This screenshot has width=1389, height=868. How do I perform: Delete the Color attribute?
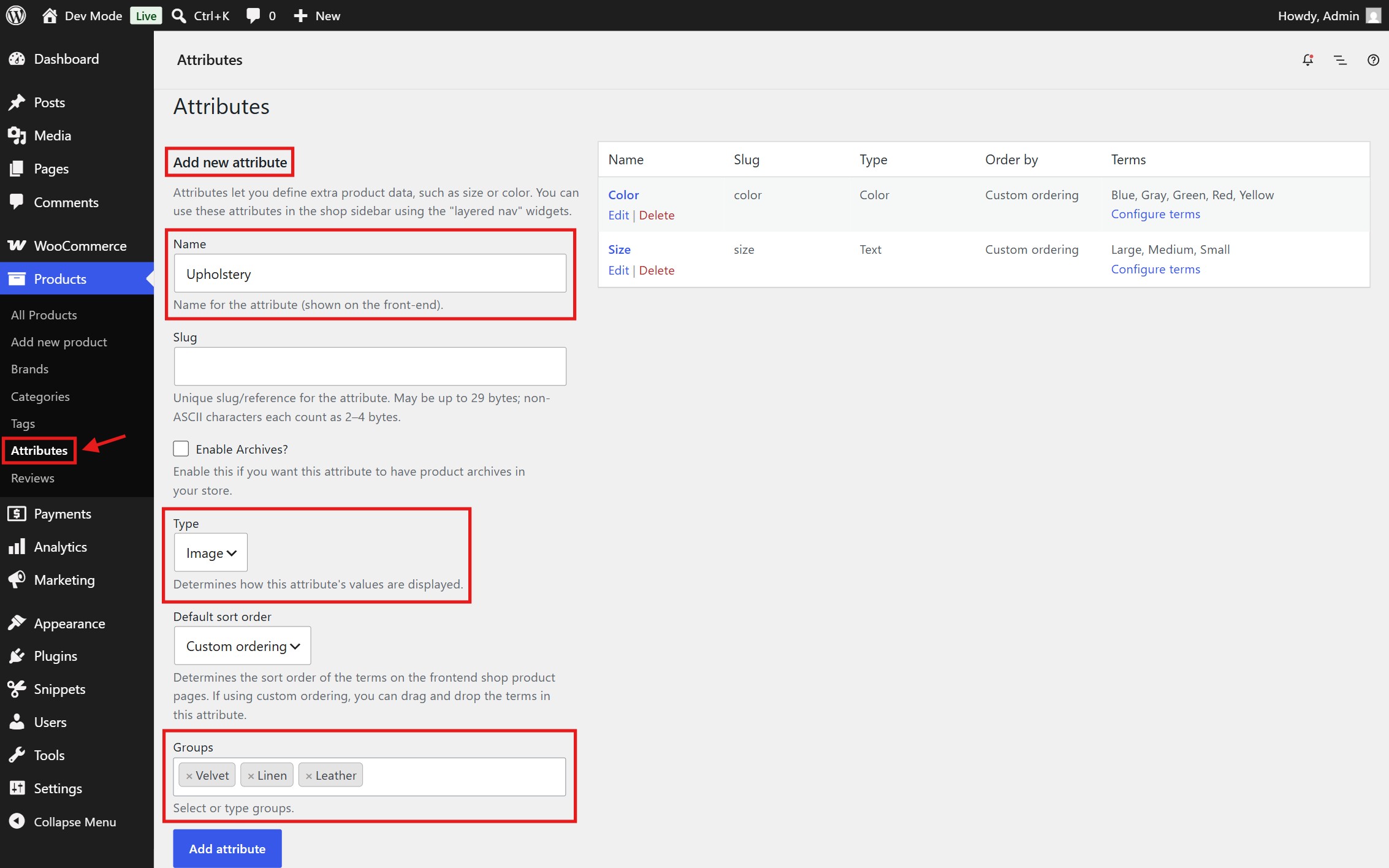(x=656, y=215)
